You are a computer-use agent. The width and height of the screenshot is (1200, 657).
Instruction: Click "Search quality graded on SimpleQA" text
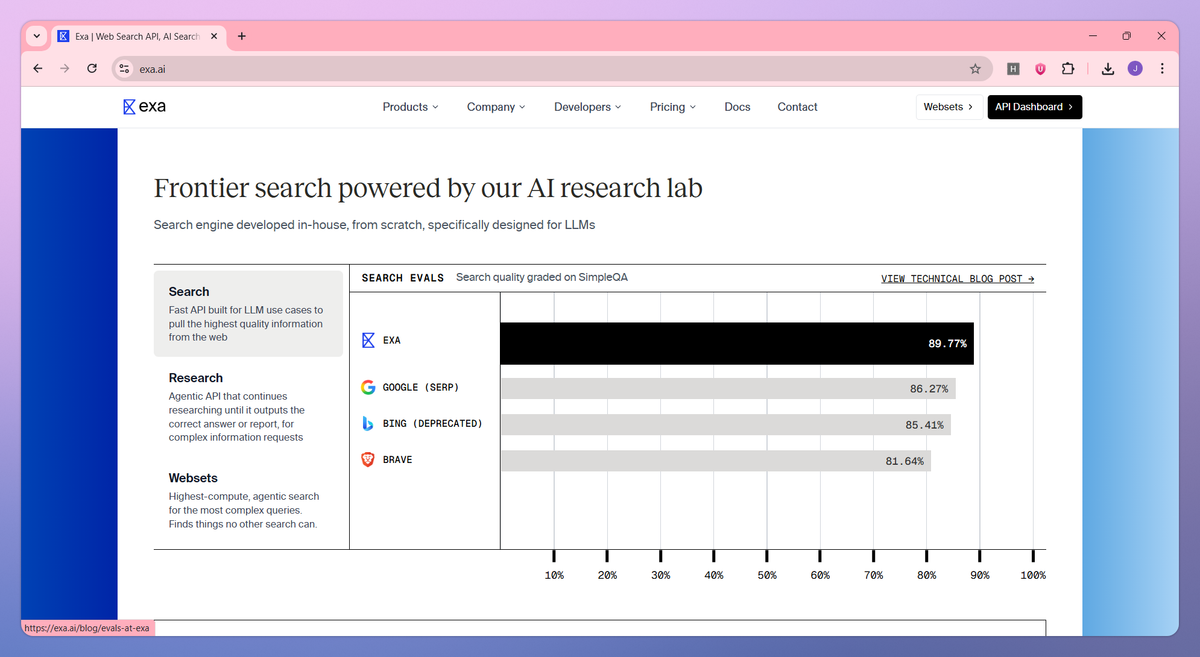(542, 277)
